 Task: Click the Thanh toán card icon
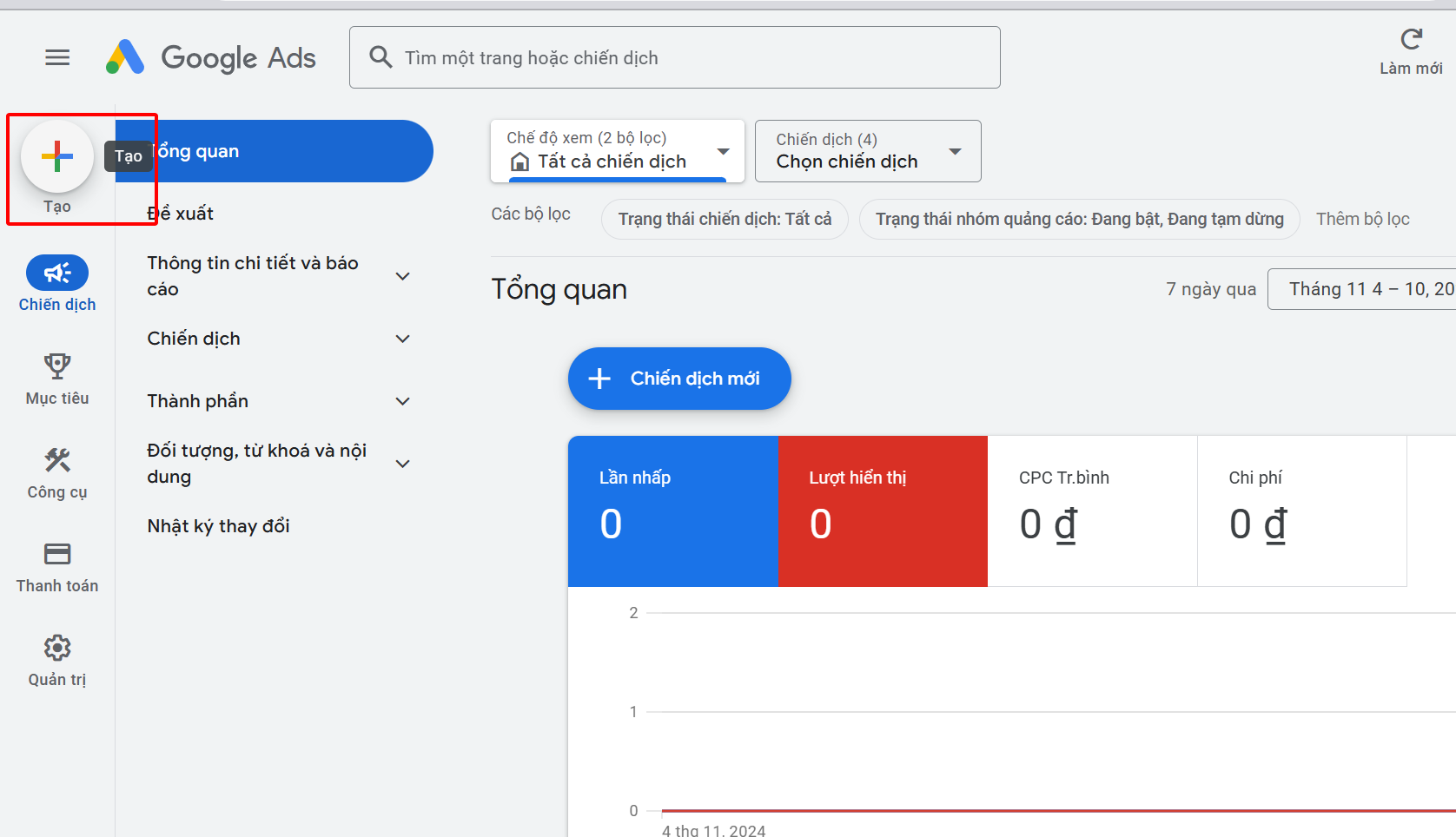(56, 554)
